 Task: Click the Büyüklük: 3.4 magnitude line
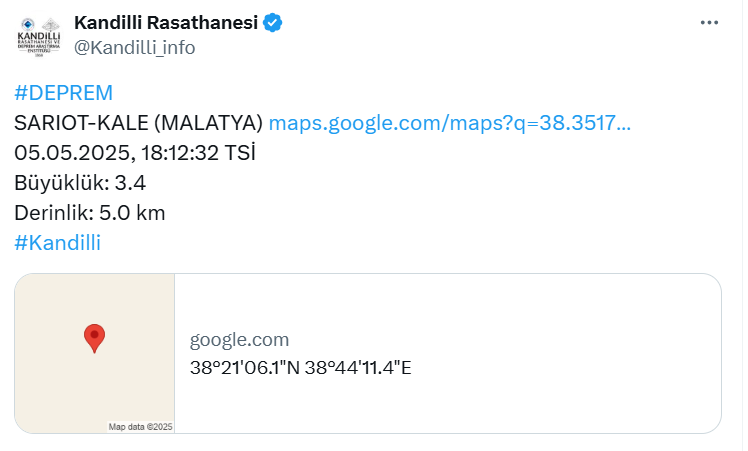(x=80, y=183)
